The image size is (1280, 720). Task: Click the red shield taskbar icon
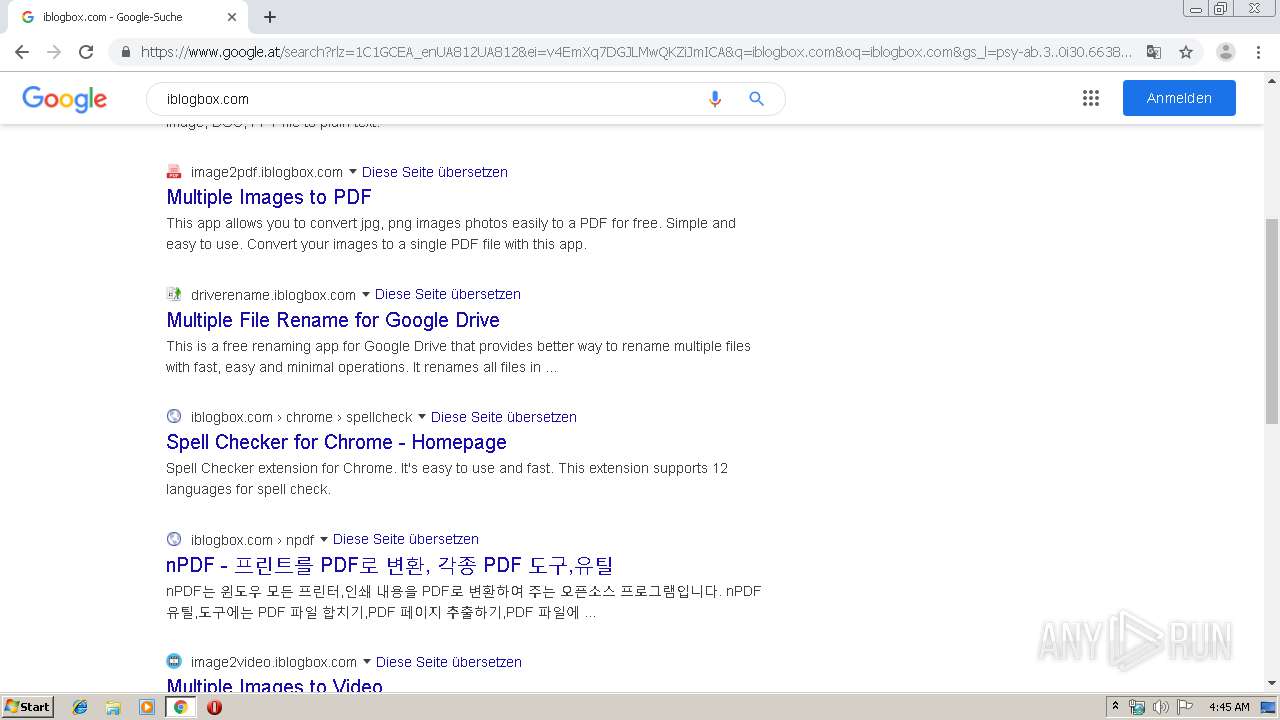[x=214, y=707]
